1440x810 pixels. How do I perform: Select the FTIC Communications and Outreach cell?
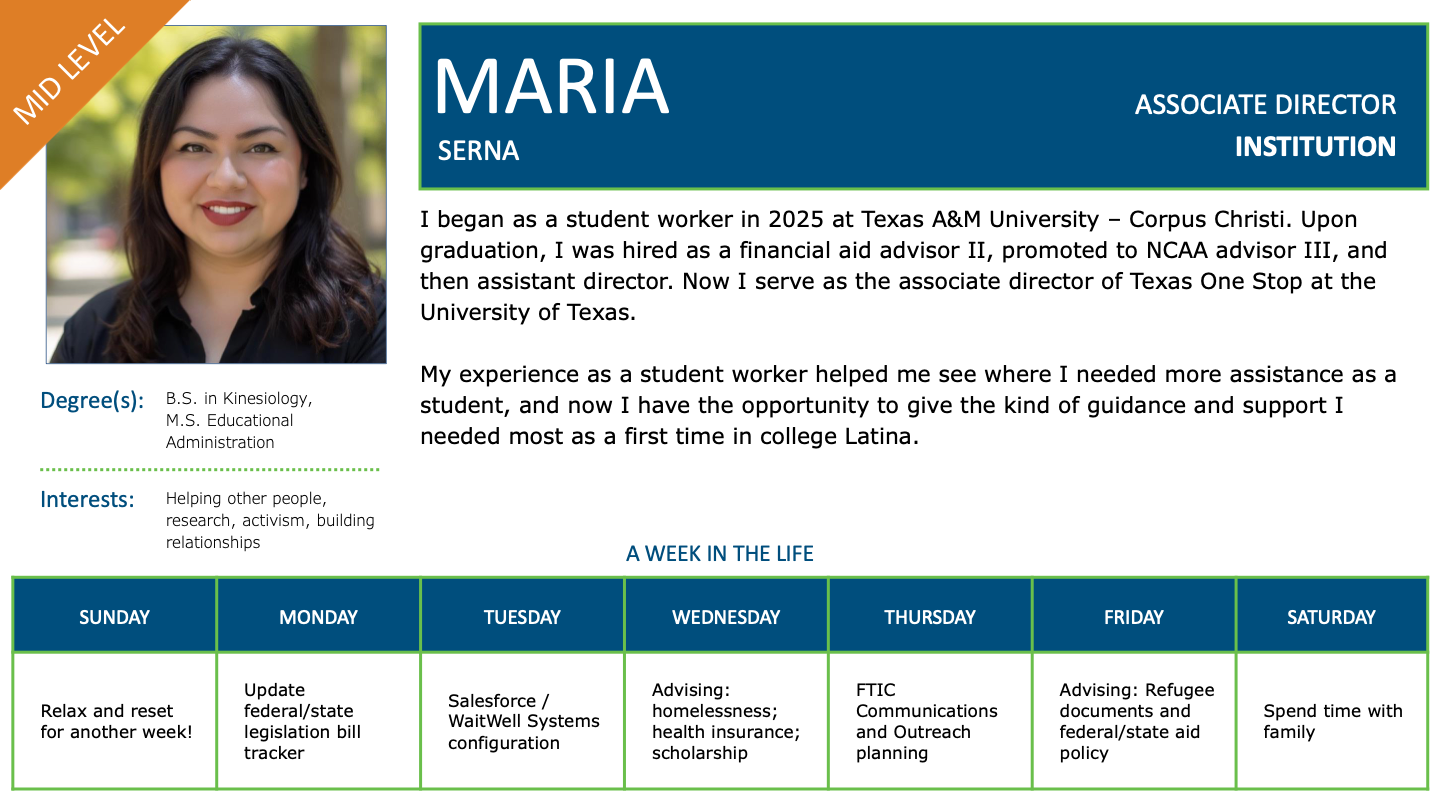coord(931,721)
